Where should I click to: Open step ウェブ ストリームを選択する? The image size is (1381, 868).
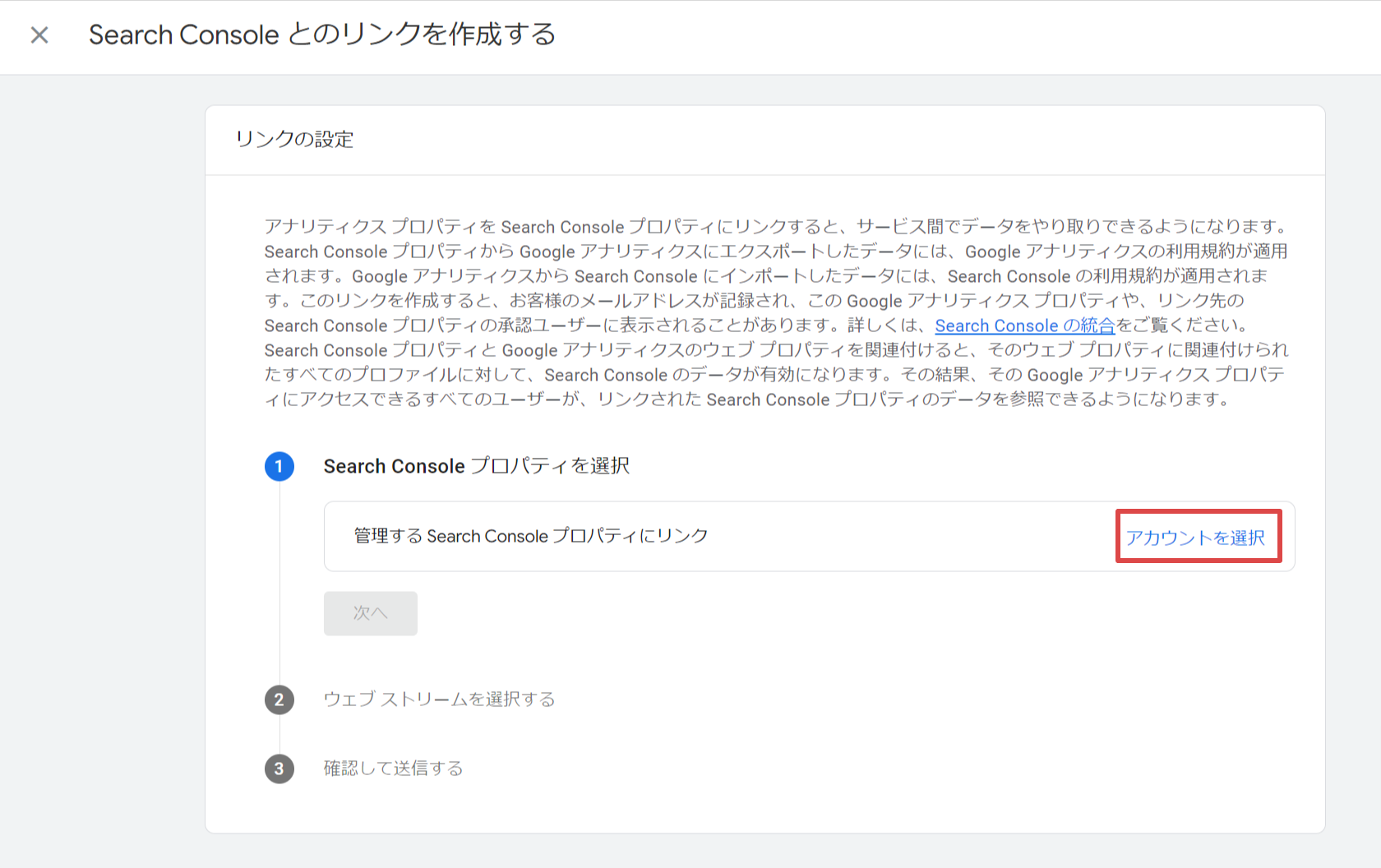tap(439, 699)
